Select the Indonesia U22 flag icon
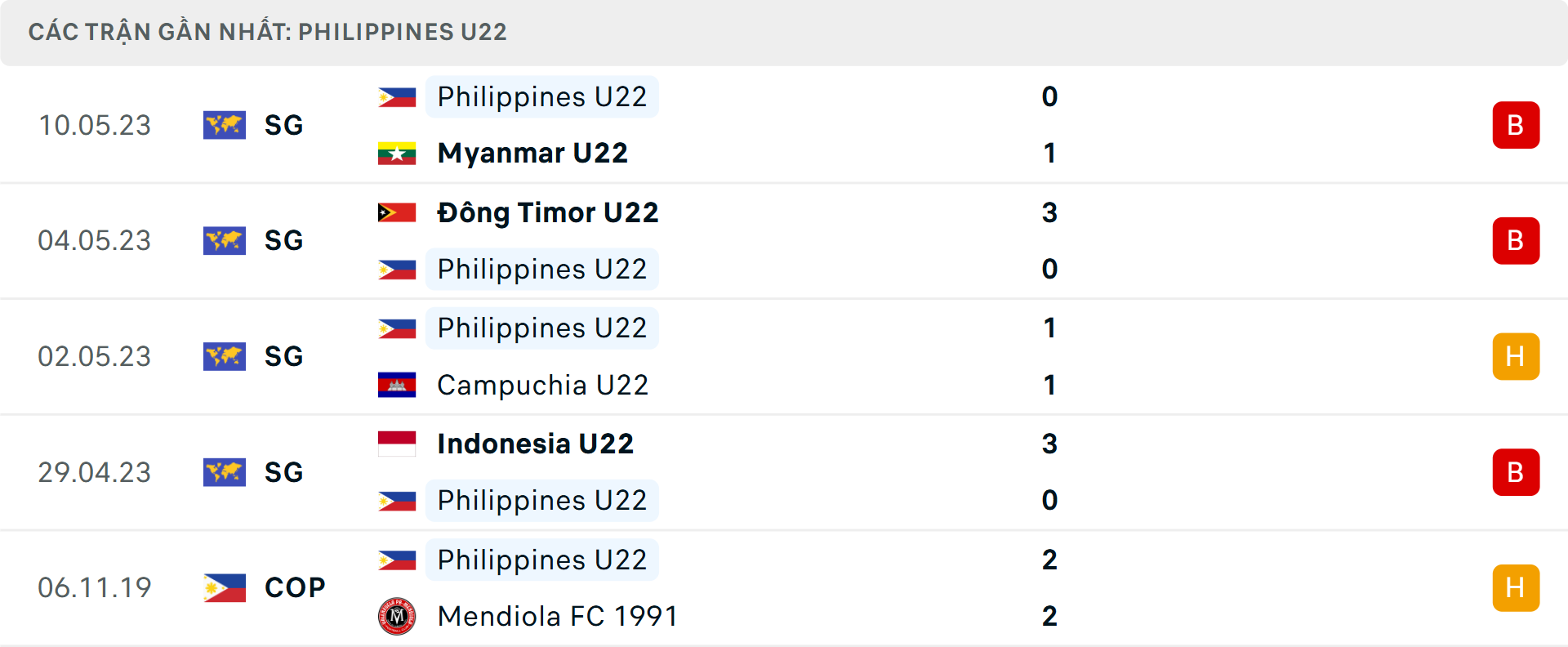The width and height of the screenshot is (1568, 647). (397, 444)
